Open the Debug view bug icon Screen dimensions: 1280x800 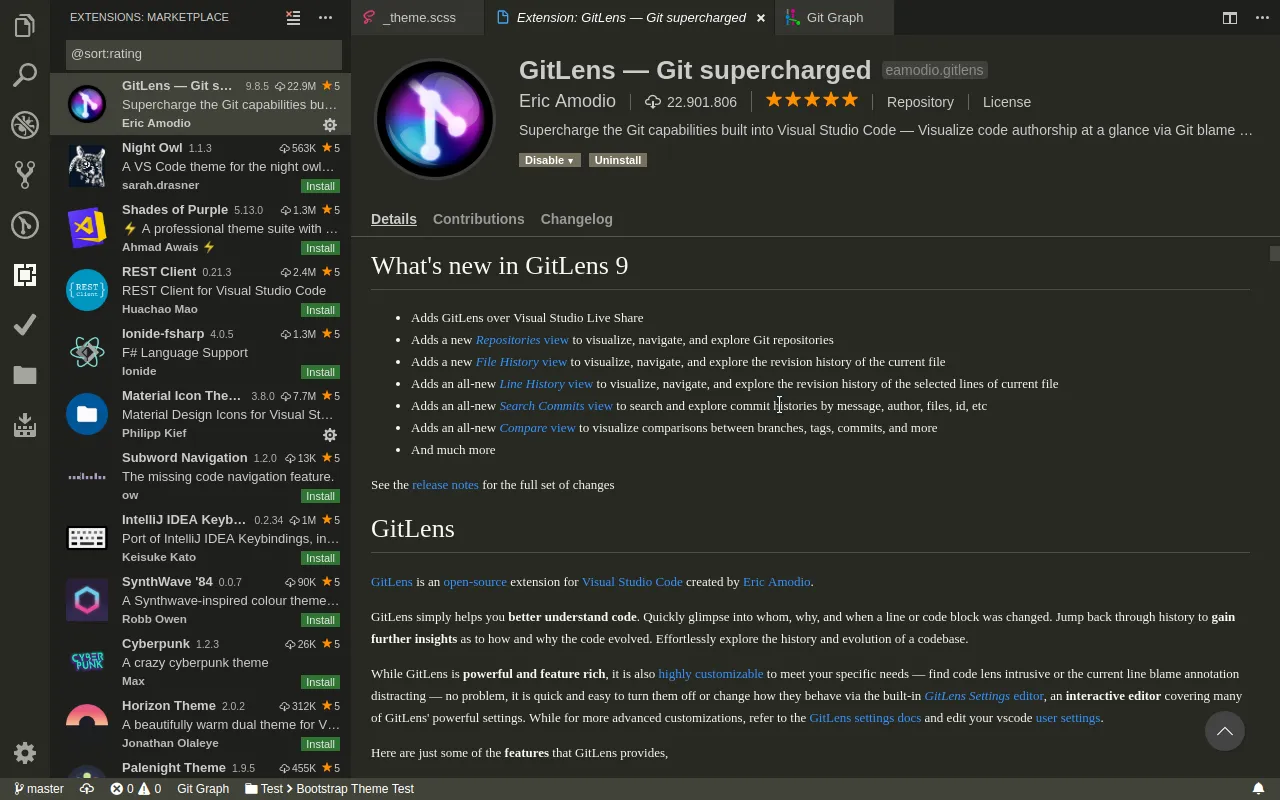tap(25, 125)
